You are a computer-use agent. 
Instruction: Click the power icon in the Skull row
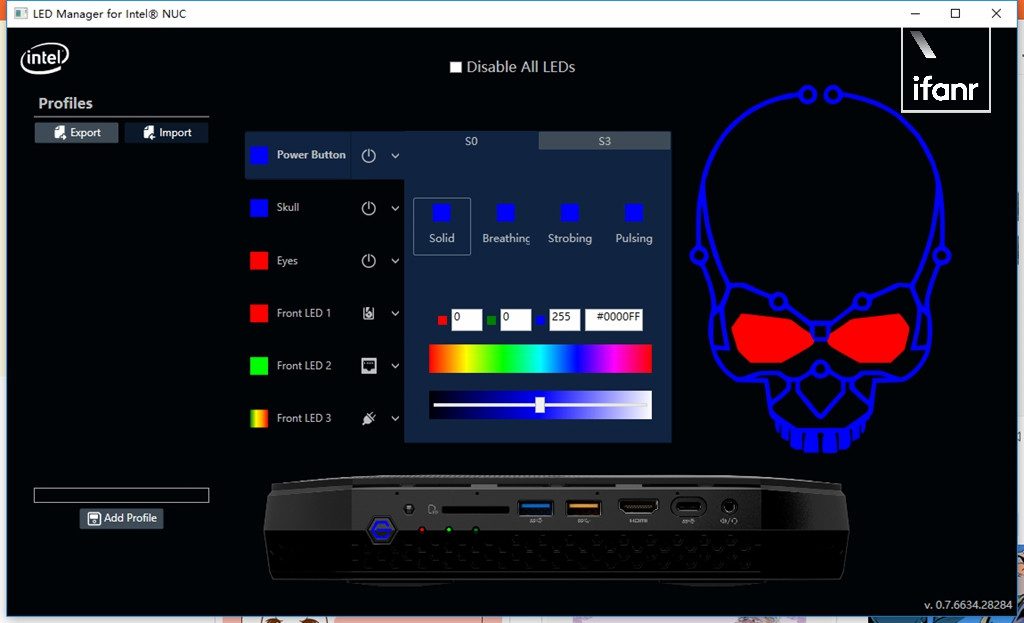[x=368, y=208]
